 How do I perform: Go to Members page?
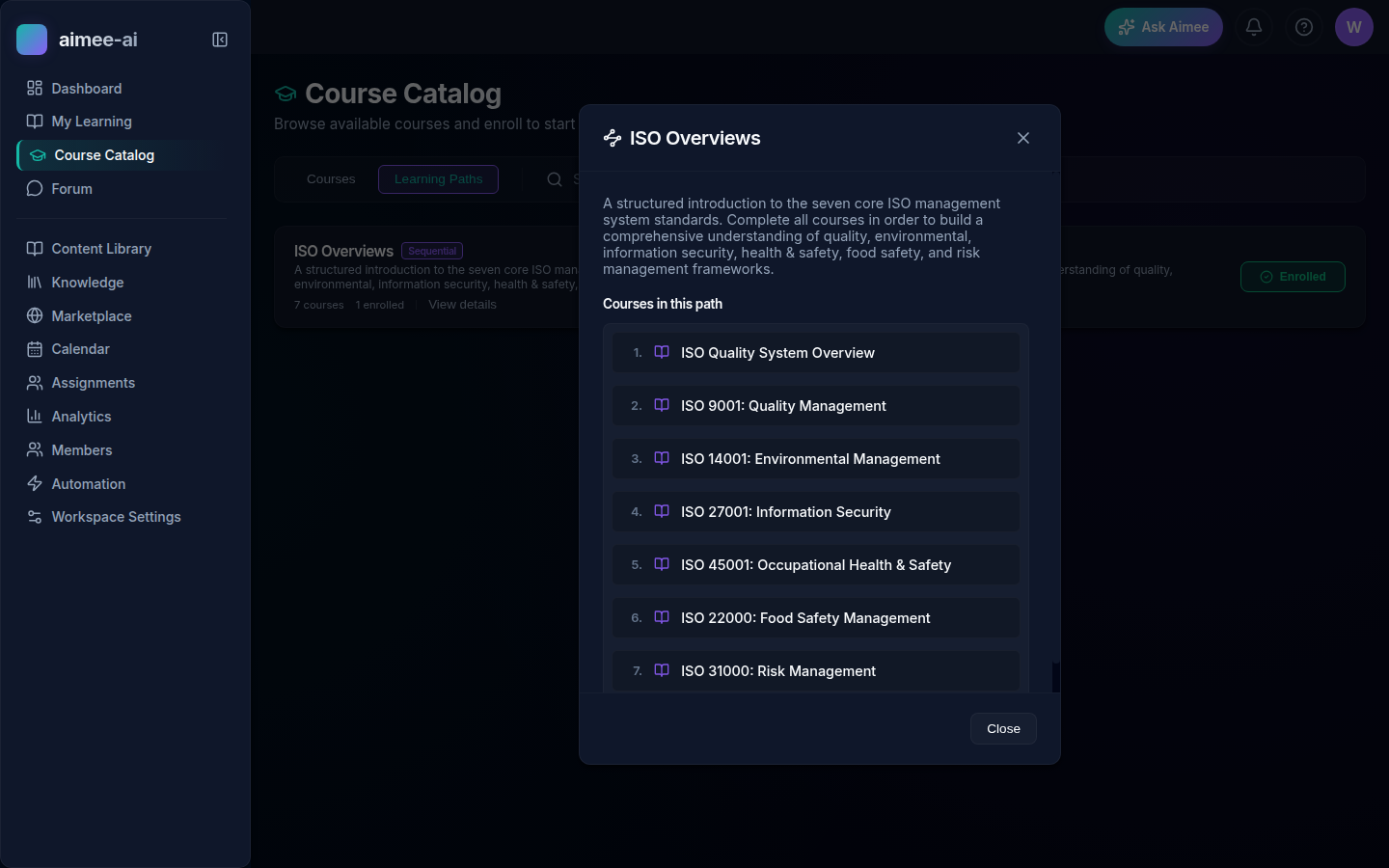pos(123,450)
